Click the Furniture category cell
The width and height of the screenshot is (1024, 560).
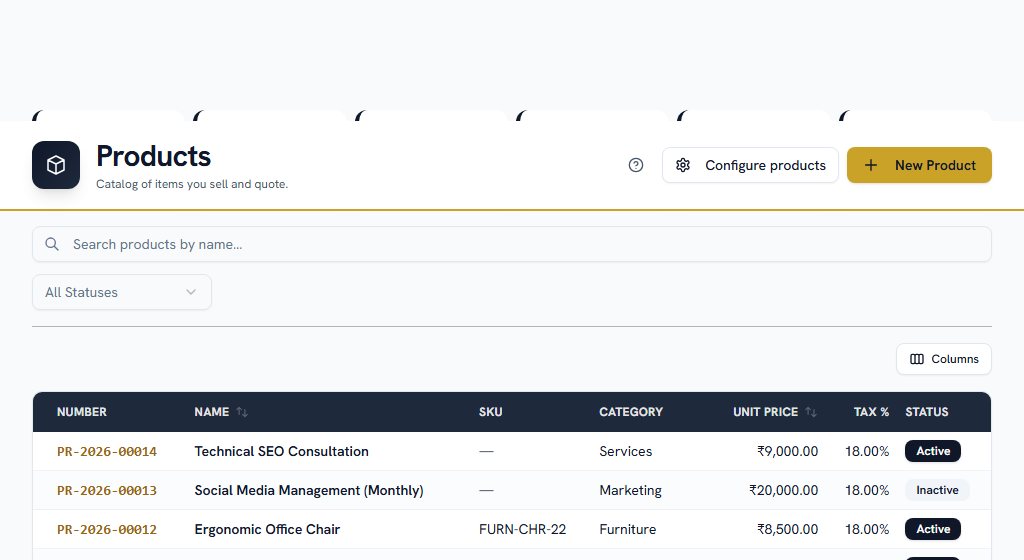point(628,529)
